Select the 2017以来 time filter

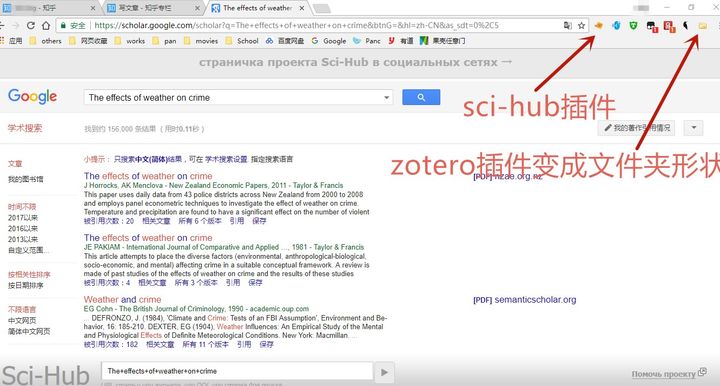(23, 218)
